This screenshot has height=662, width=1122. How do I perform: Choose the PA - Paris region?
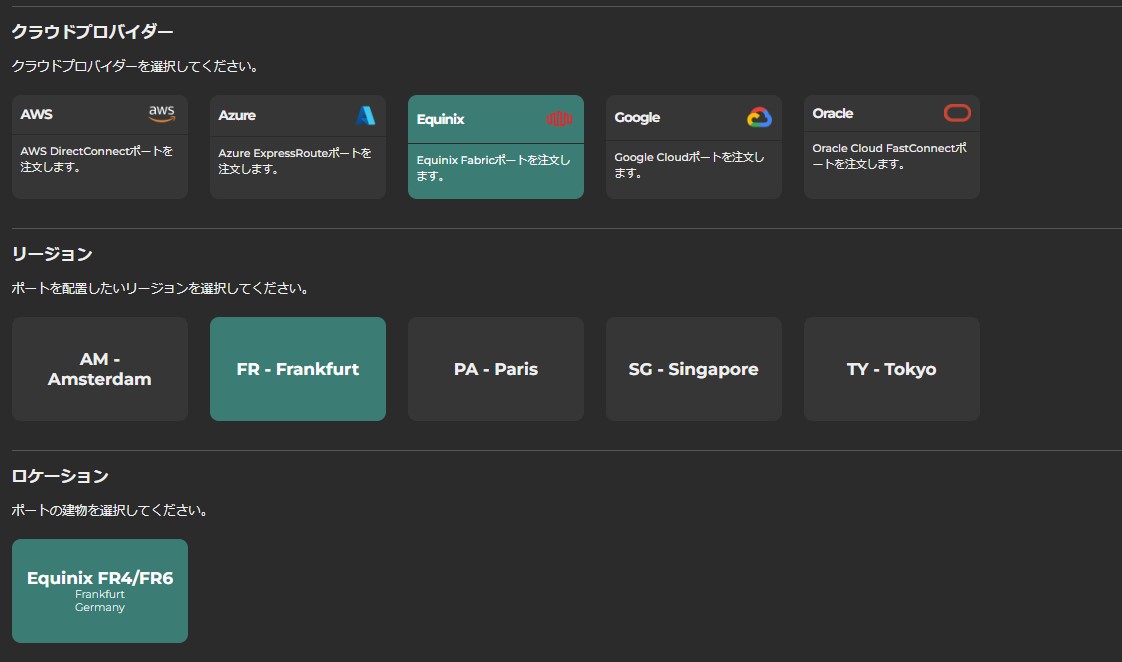496,369
